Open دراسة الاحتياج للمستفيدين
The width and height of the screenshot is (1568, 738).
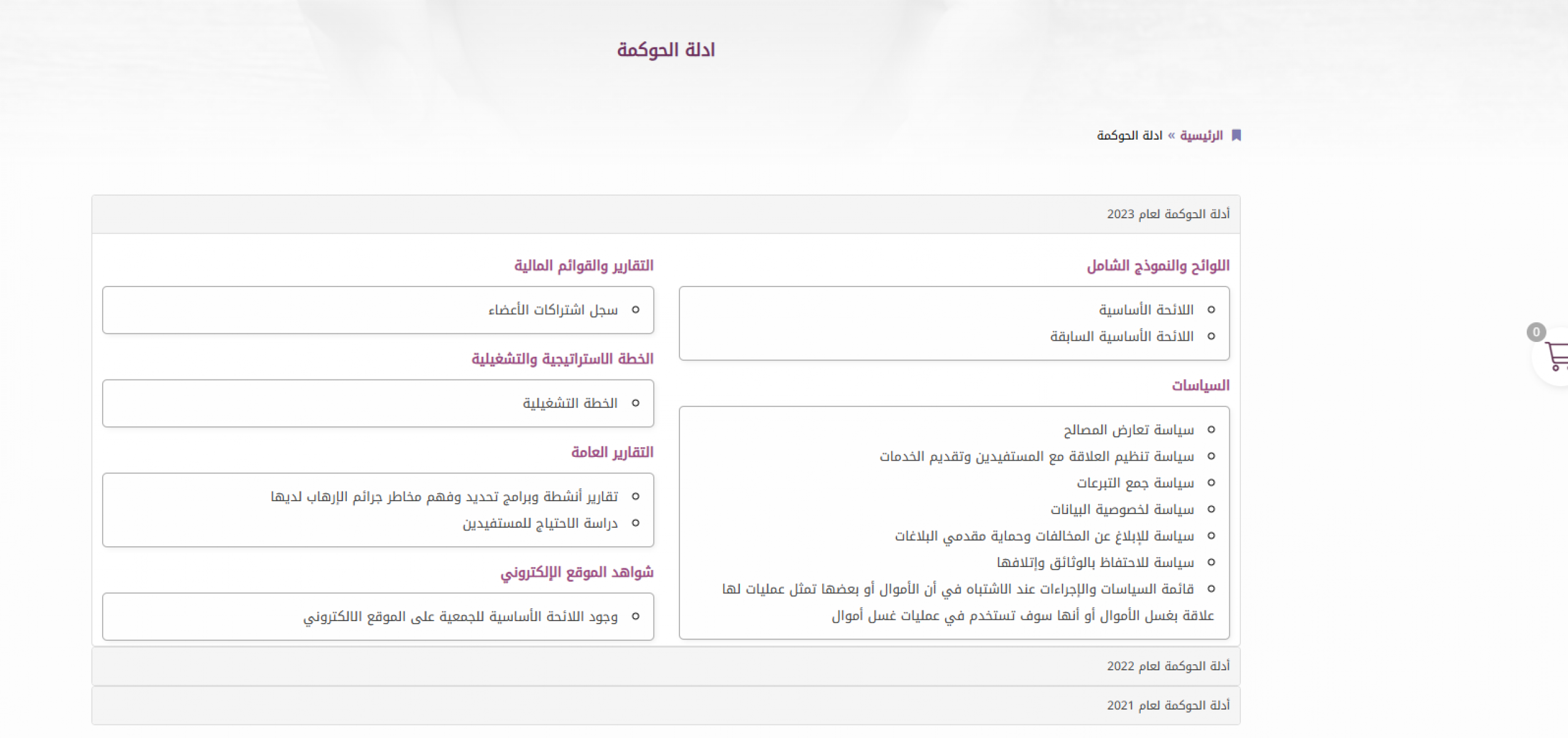[x=540, y=523]
